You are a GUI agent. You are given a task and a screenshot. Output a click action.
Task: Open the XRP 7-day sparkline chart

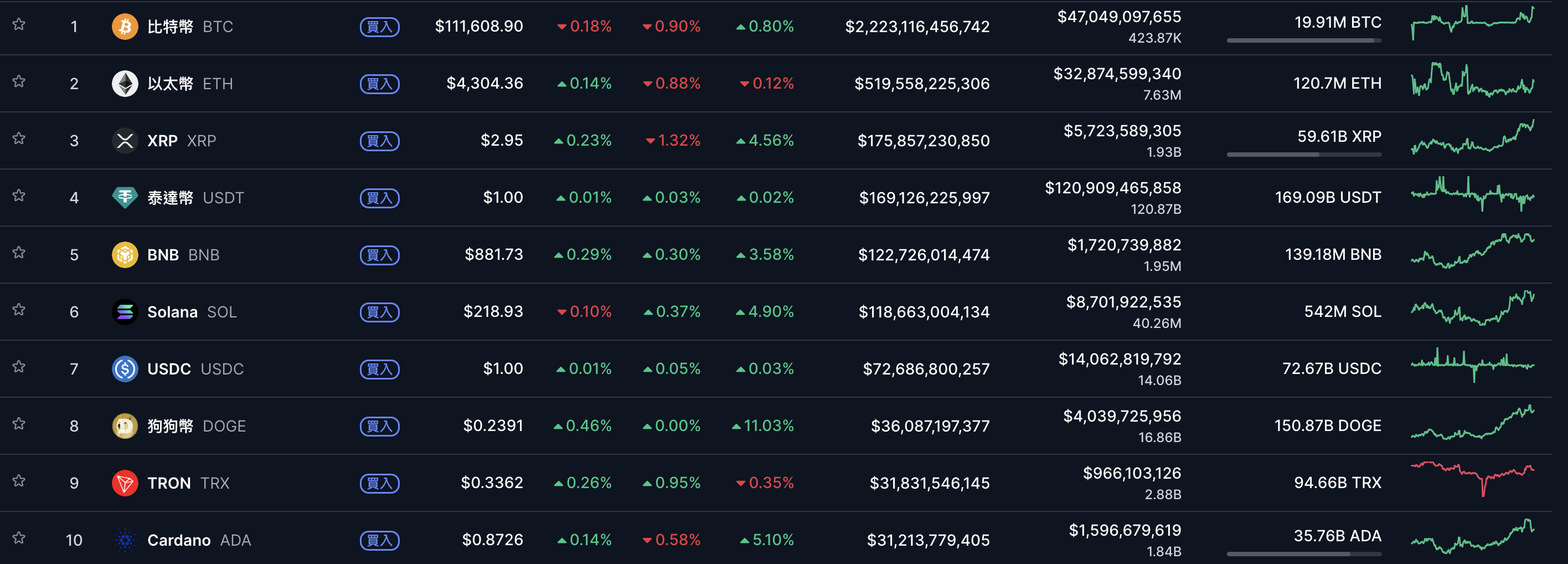click(1472, 139)
